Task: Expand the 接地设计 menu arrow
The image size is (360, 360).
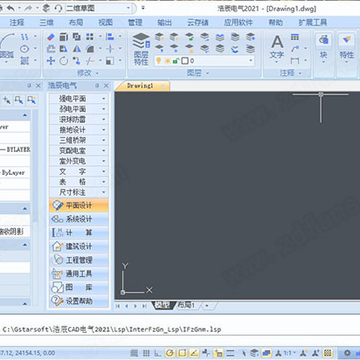Action: point(104,130)
